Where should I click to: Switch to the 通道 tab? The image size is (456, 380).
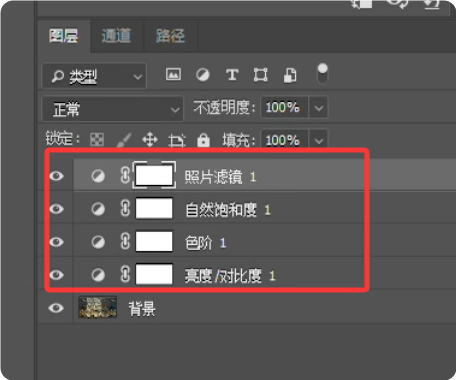click(x=116, y=35)
